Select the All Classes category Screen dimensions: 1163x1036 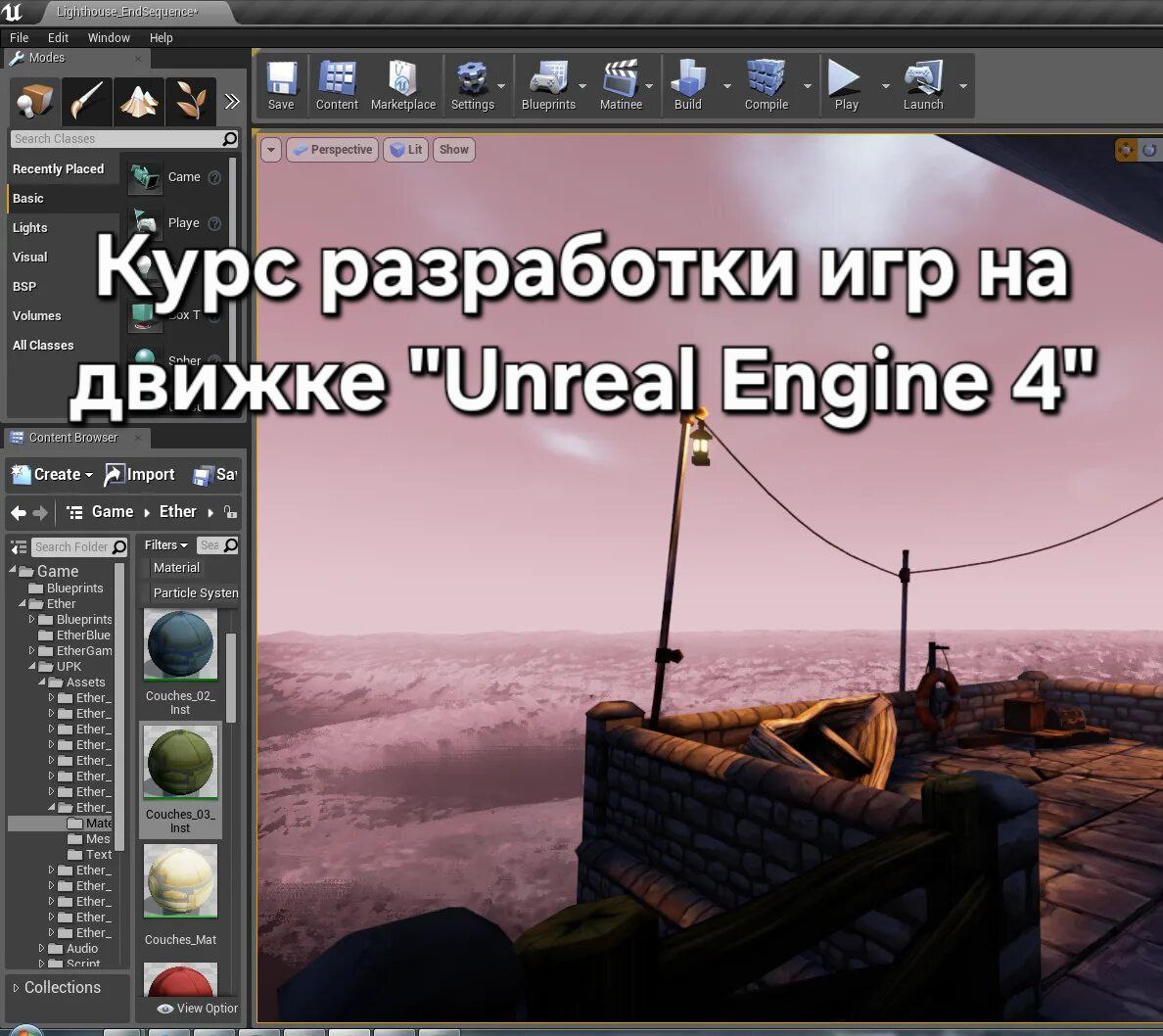tap(43, 346)
